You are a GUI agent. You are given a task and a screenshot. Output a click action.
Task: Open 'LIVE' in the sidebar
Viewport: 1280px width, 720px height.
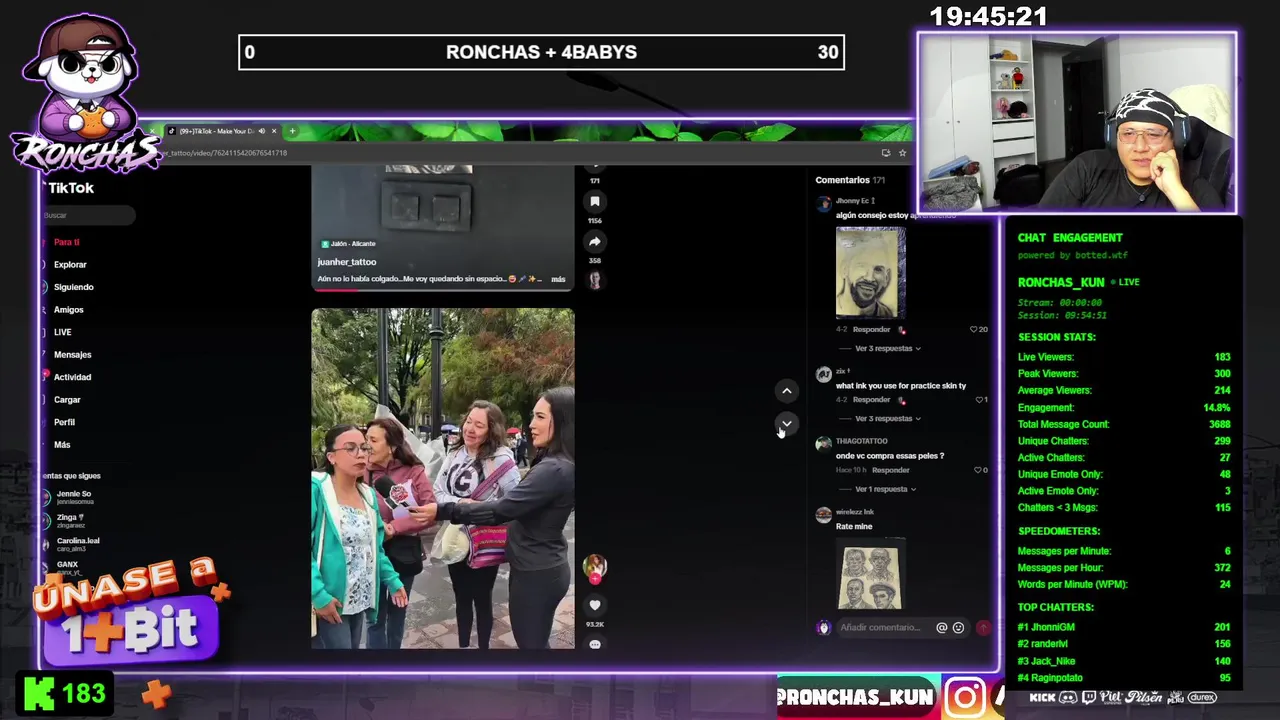pyautogui.click(x=62, y=332)
